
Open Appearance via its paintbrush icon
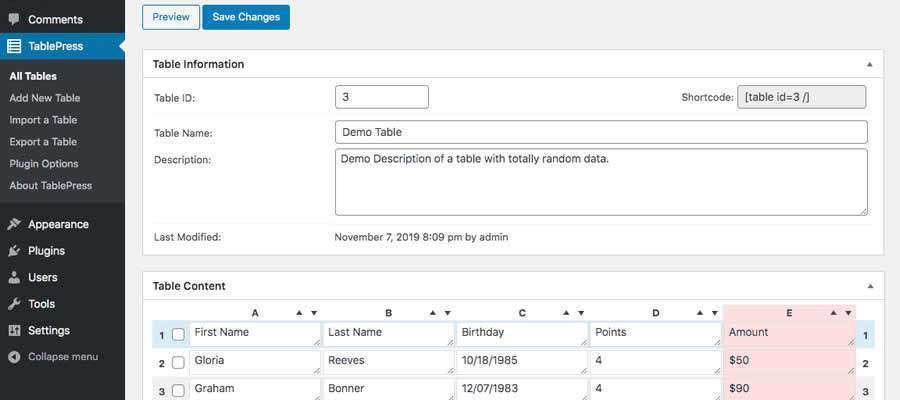[14, 224]
